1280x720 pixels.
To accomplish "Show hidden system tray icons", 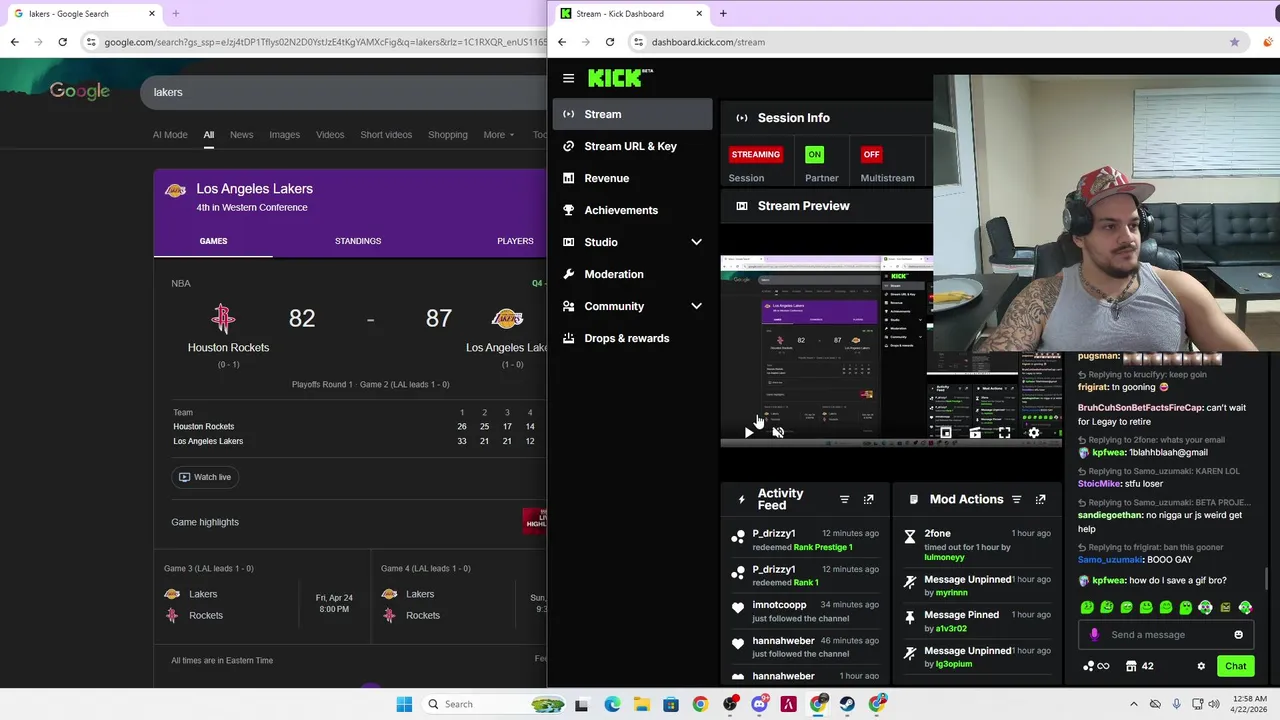I will 1133,704.
